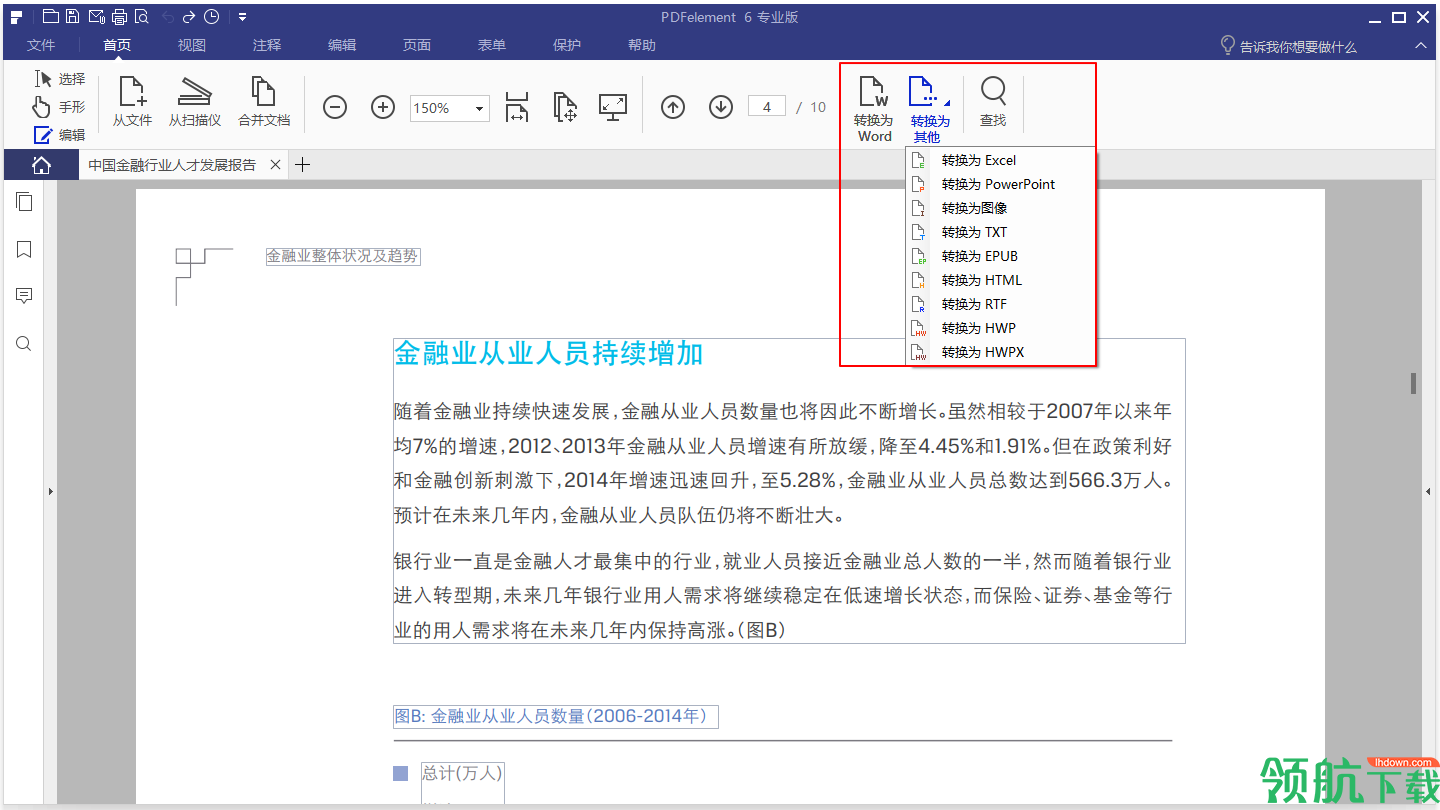The height and width of the screenshot is (810, 1440).
Task: Go to next page with down arrow
Action: pos(721,107)
